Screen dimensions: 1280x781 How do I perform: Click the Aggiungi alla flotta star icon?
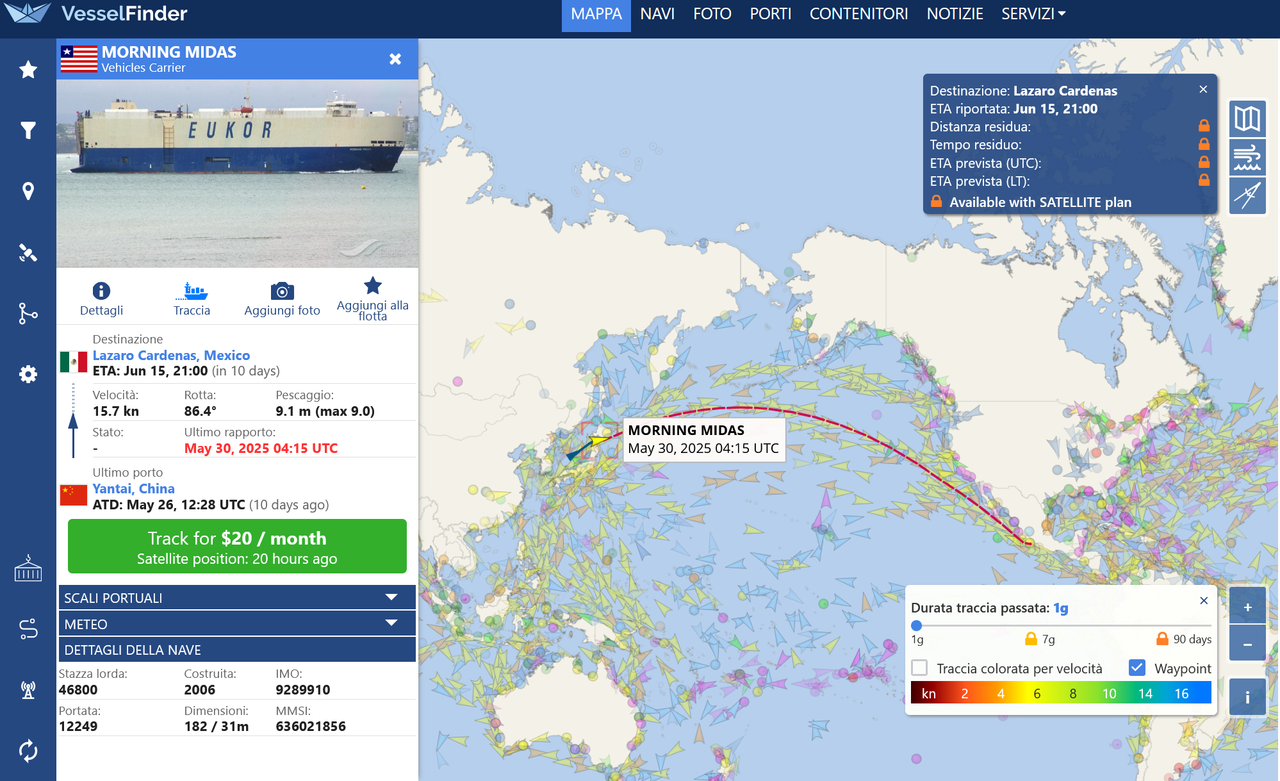[x=372, y=285]
